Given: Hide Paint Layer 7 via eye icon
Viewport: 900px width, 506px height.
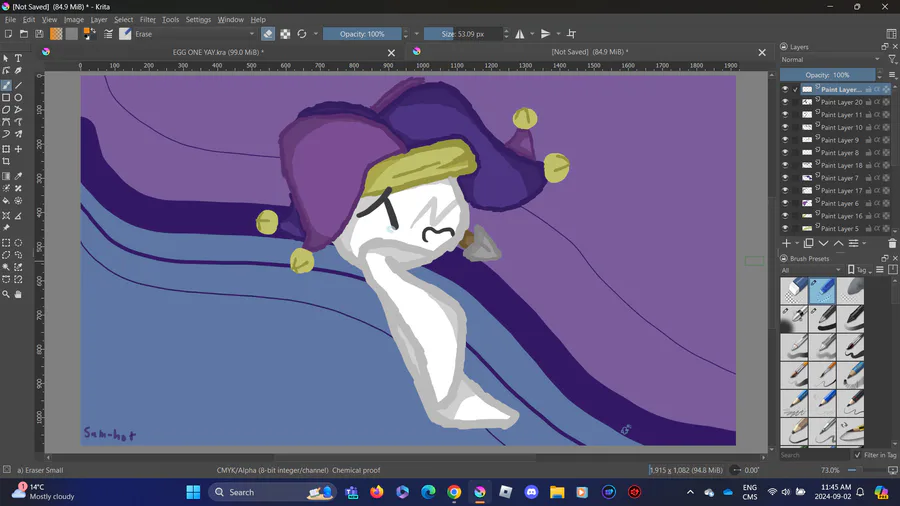Looking at the screenshot, I should tap(785, 178).
